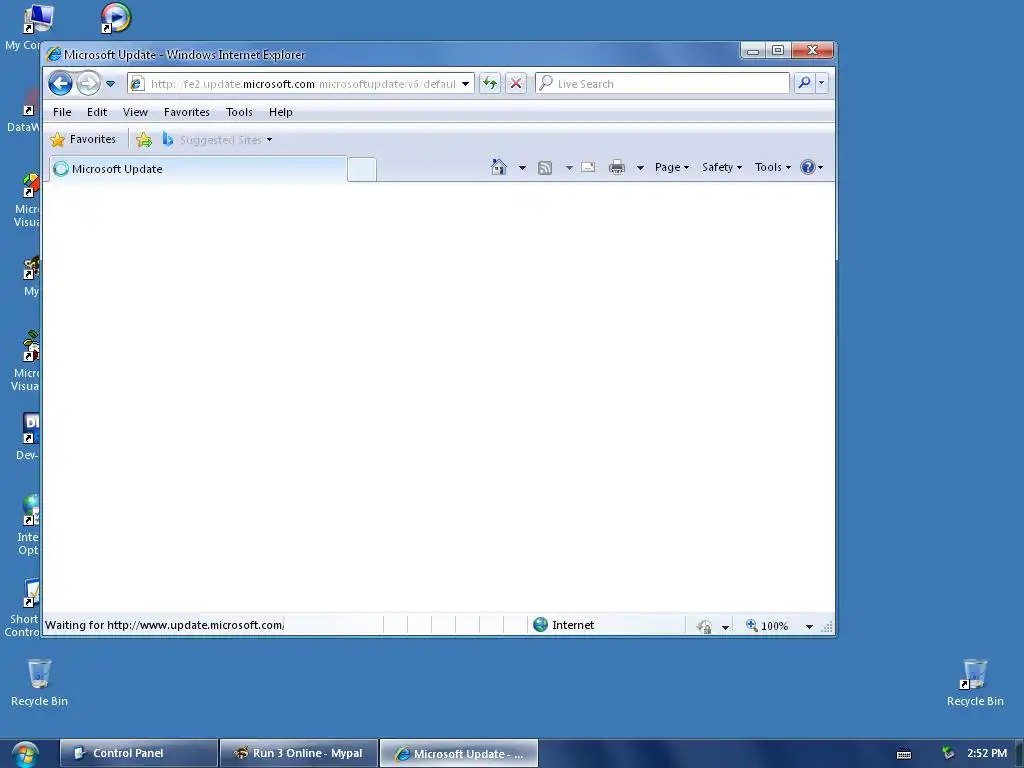Click the greyed Forward arrow button
The image size is (1024, 768).
pyautogui.click(x=88, y=84)
